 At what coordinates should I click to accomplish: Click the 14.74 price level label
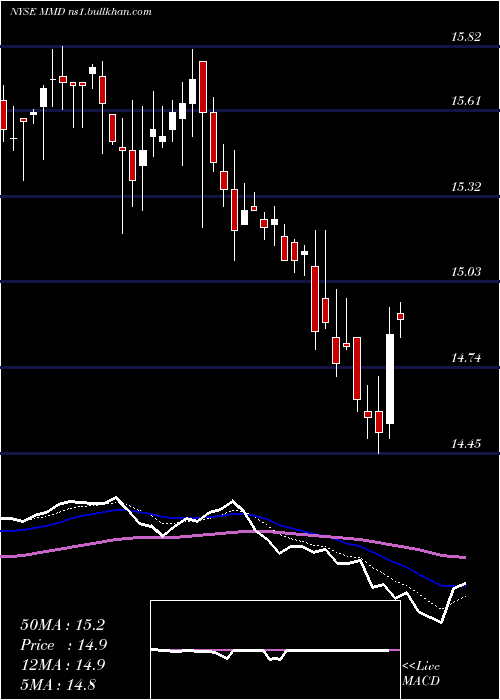point(466,358)
